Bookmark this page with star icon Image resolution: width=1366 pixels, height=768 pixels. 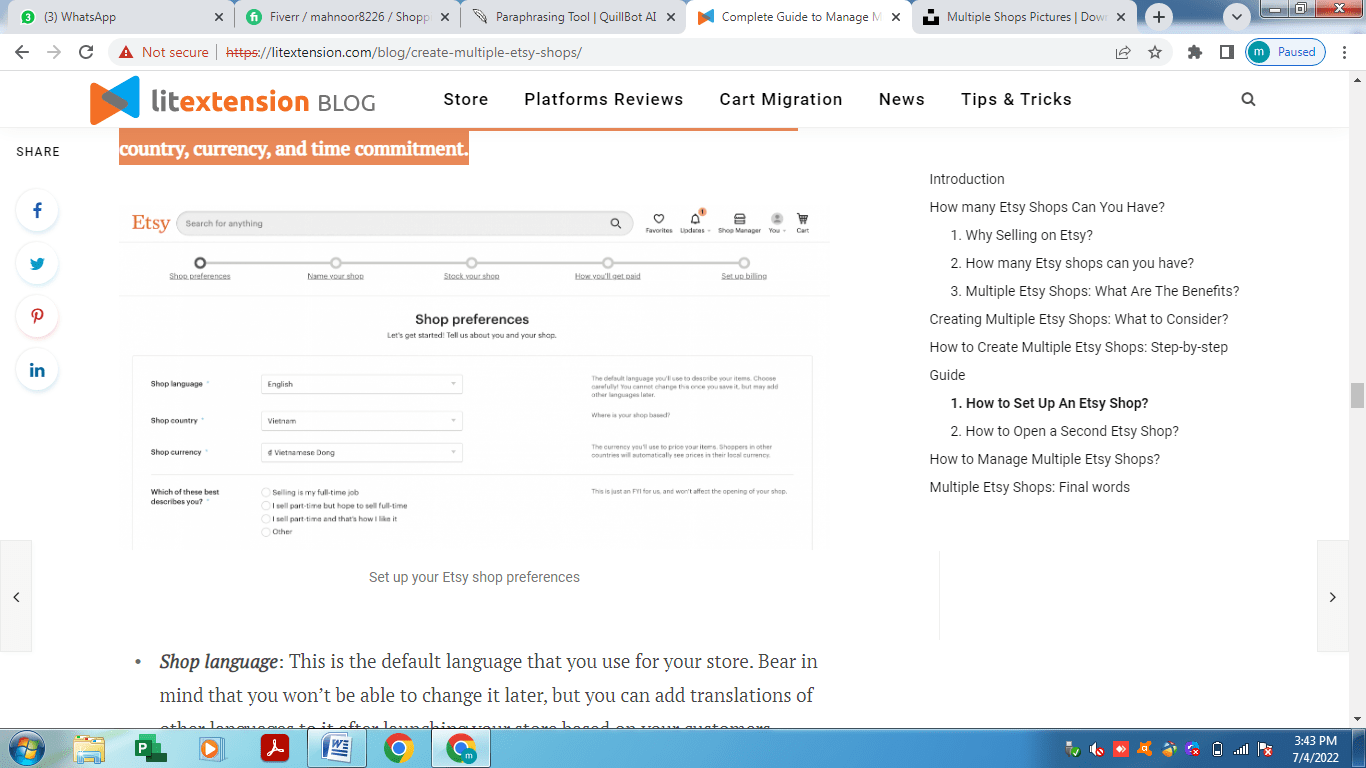click(1155, 52)
